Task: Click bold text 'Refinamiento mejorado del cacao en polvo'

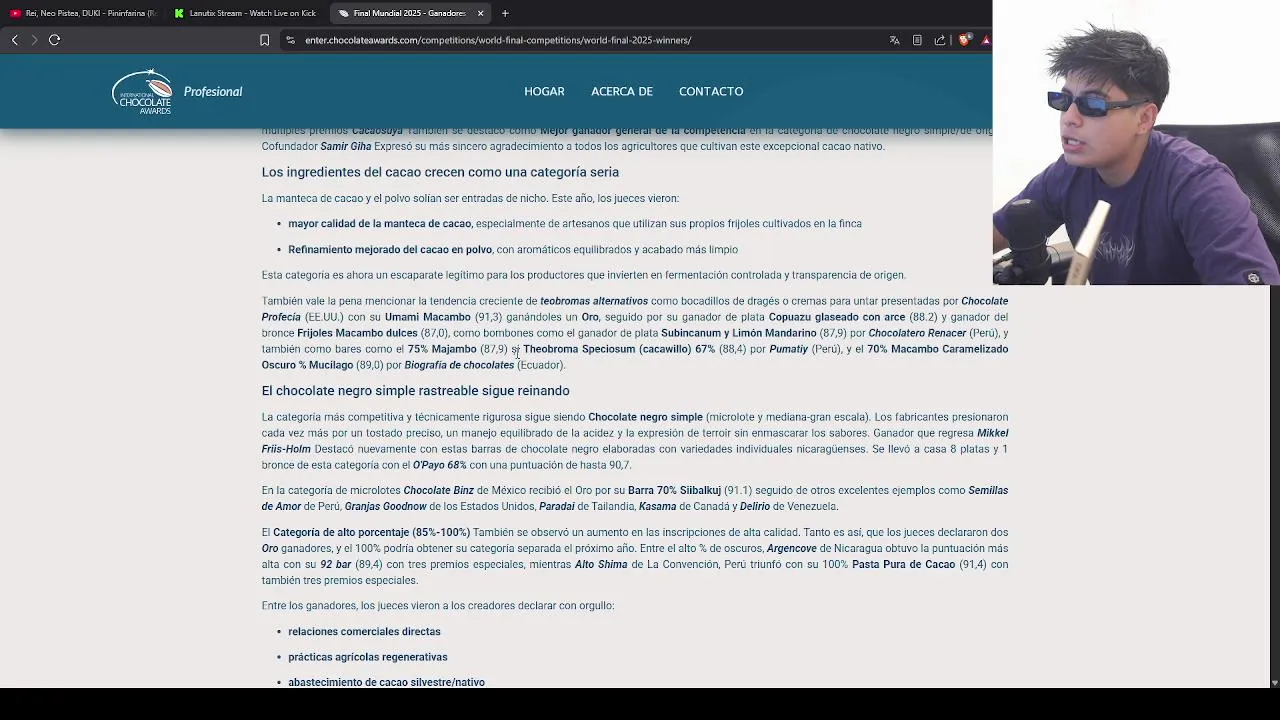Action: pyautogui.click(x=390, y=250)
